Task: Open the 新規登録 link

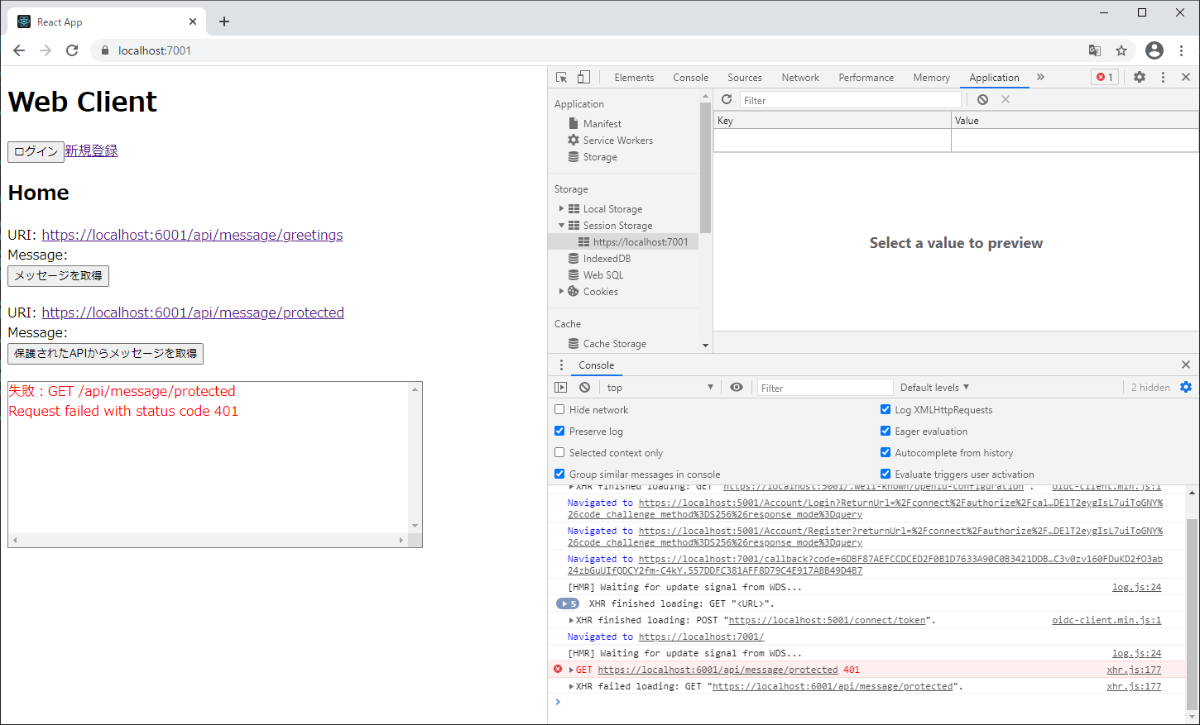Action: (91, 151)
